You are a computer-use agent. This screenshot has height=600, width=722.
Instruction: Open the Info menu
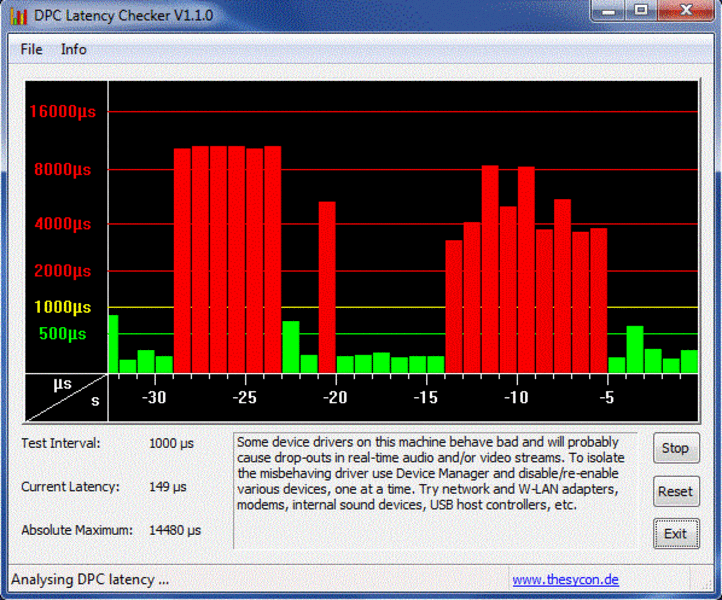tap(74, 49)
